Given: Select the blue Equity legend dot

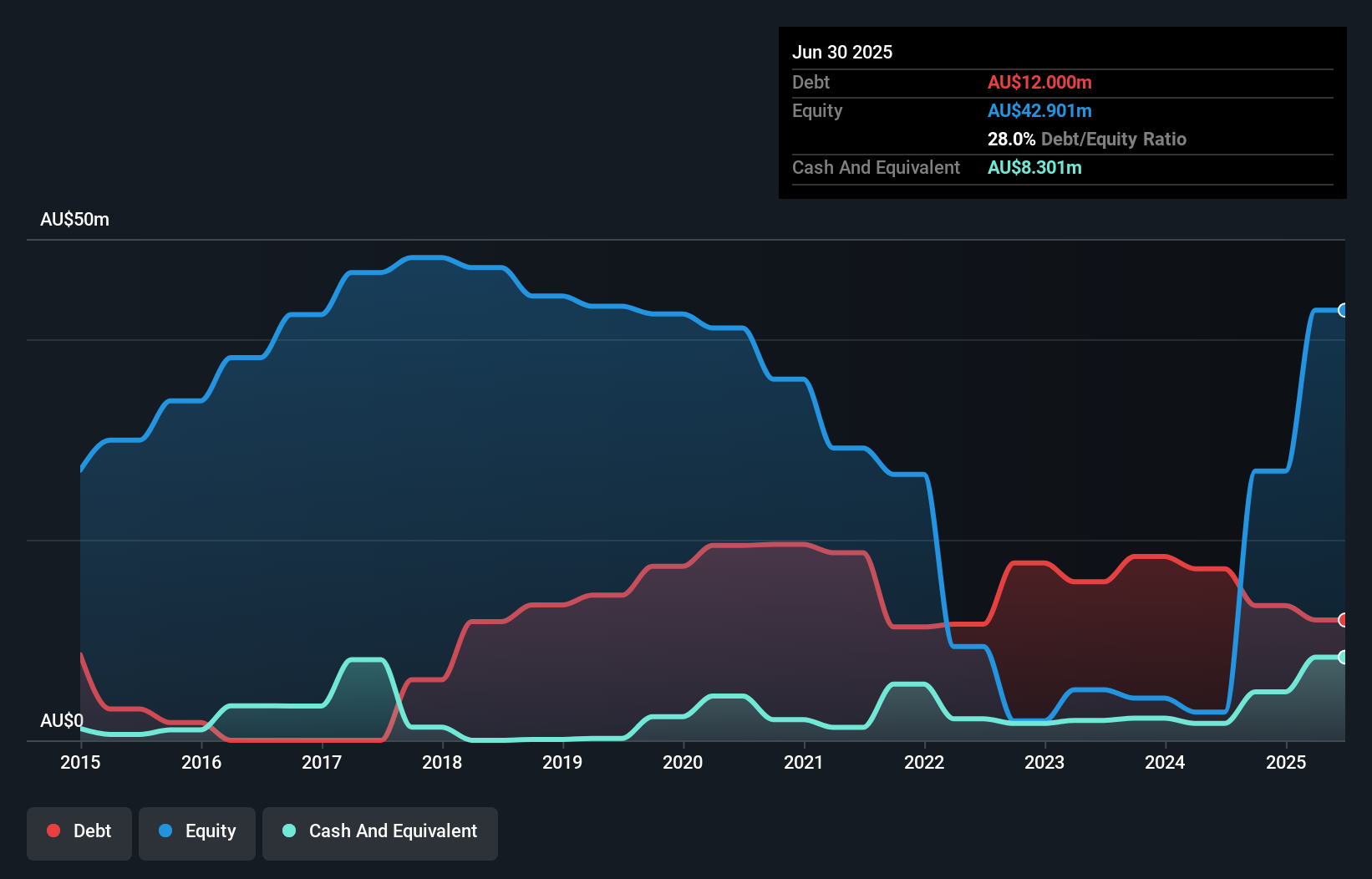Looking at the screenshot, I should point(165,831).
